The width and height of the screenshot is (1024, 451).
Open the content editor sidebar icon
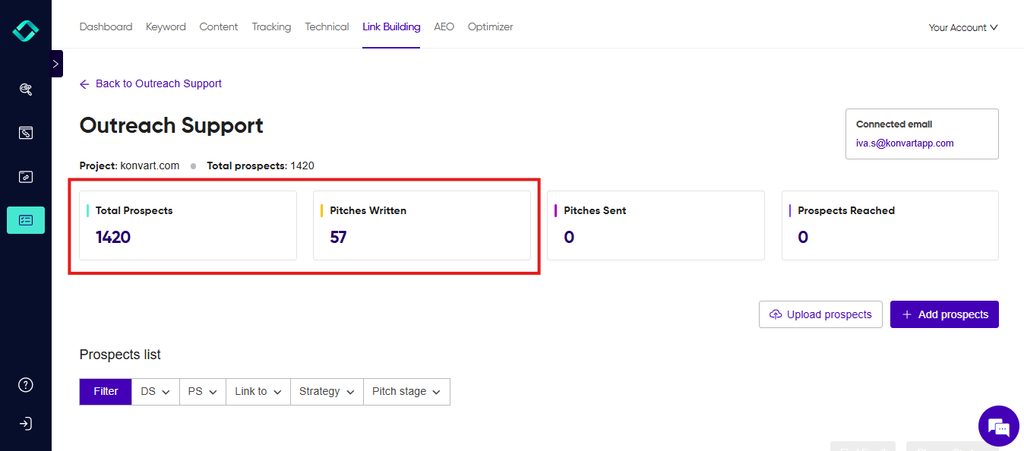click(x=25, y=133)
